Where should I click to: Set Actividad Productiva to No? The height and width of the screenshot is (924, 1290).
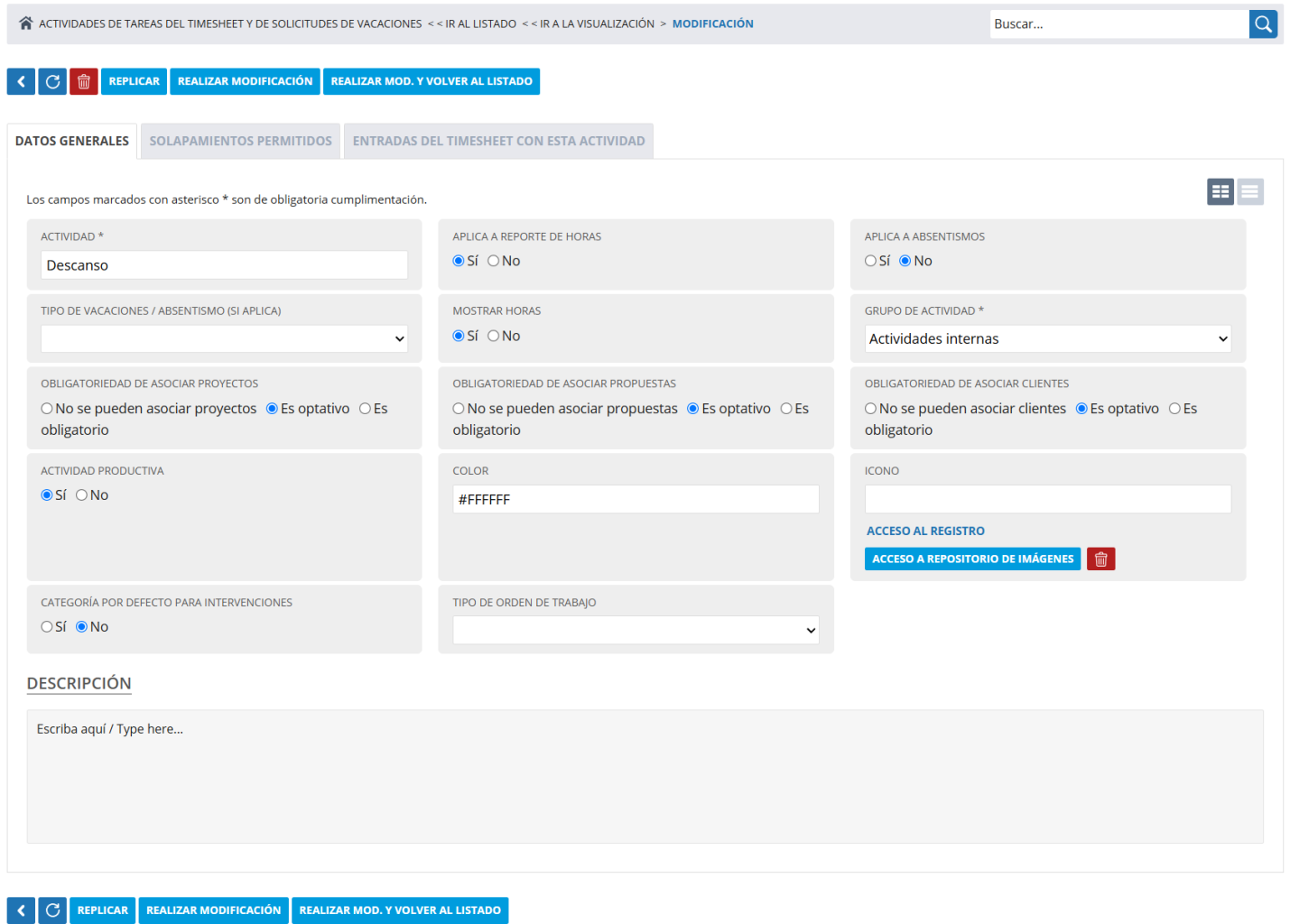pyautogui.click(x=82, y=495)
